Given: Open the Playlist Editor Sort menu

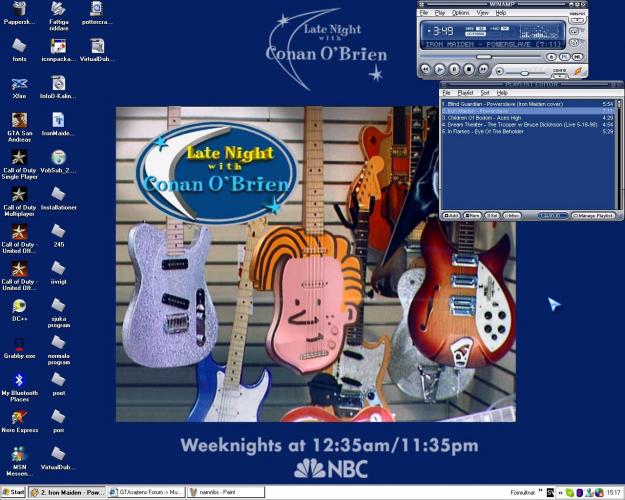Looking at the screenshot, I should 485,93.
